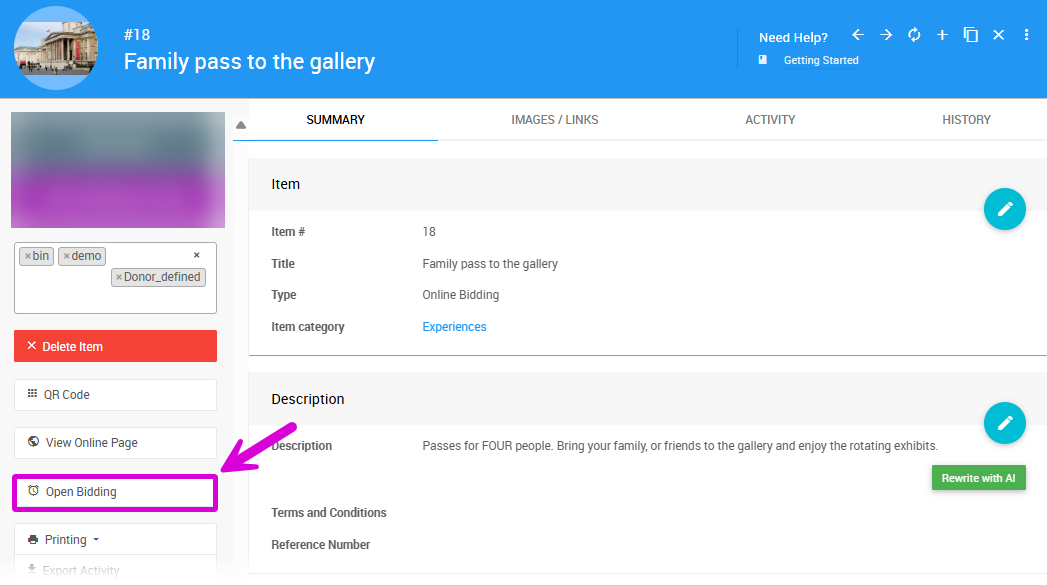
Task: Refresh the item using the reload icon
Action: 914,35
